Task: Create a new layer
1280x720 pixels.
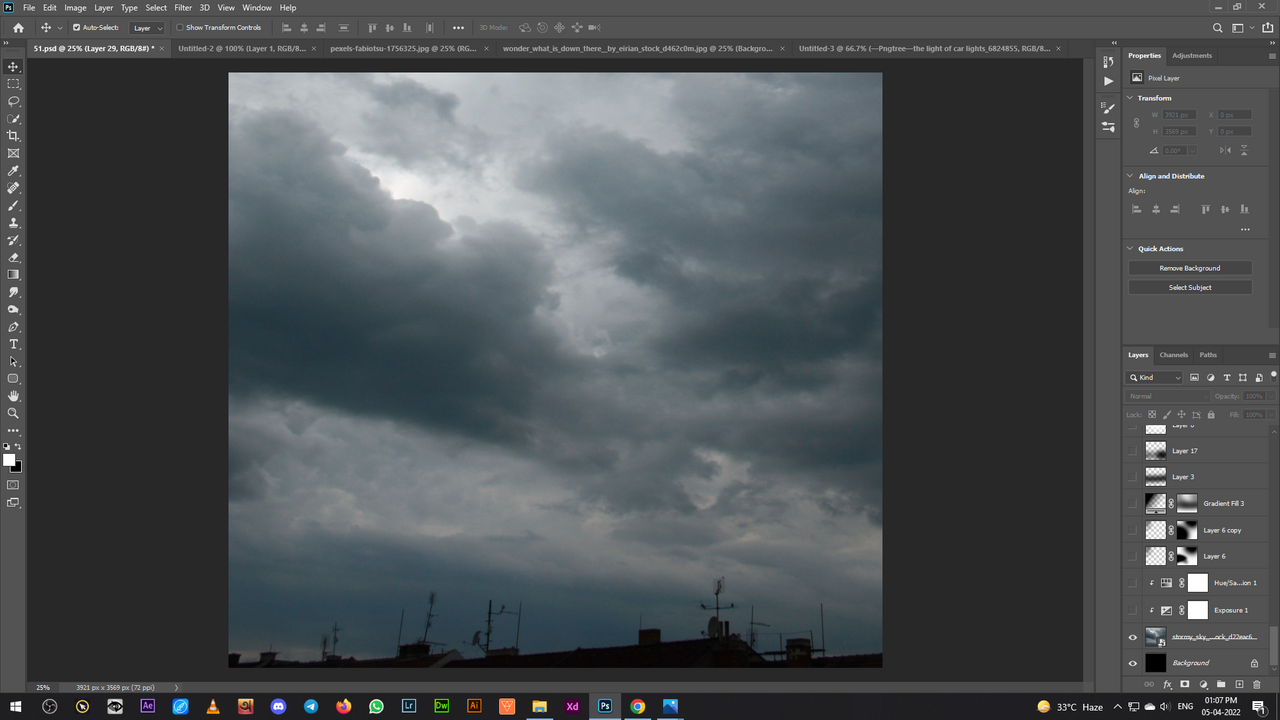Action: [x=1239, y=684]
